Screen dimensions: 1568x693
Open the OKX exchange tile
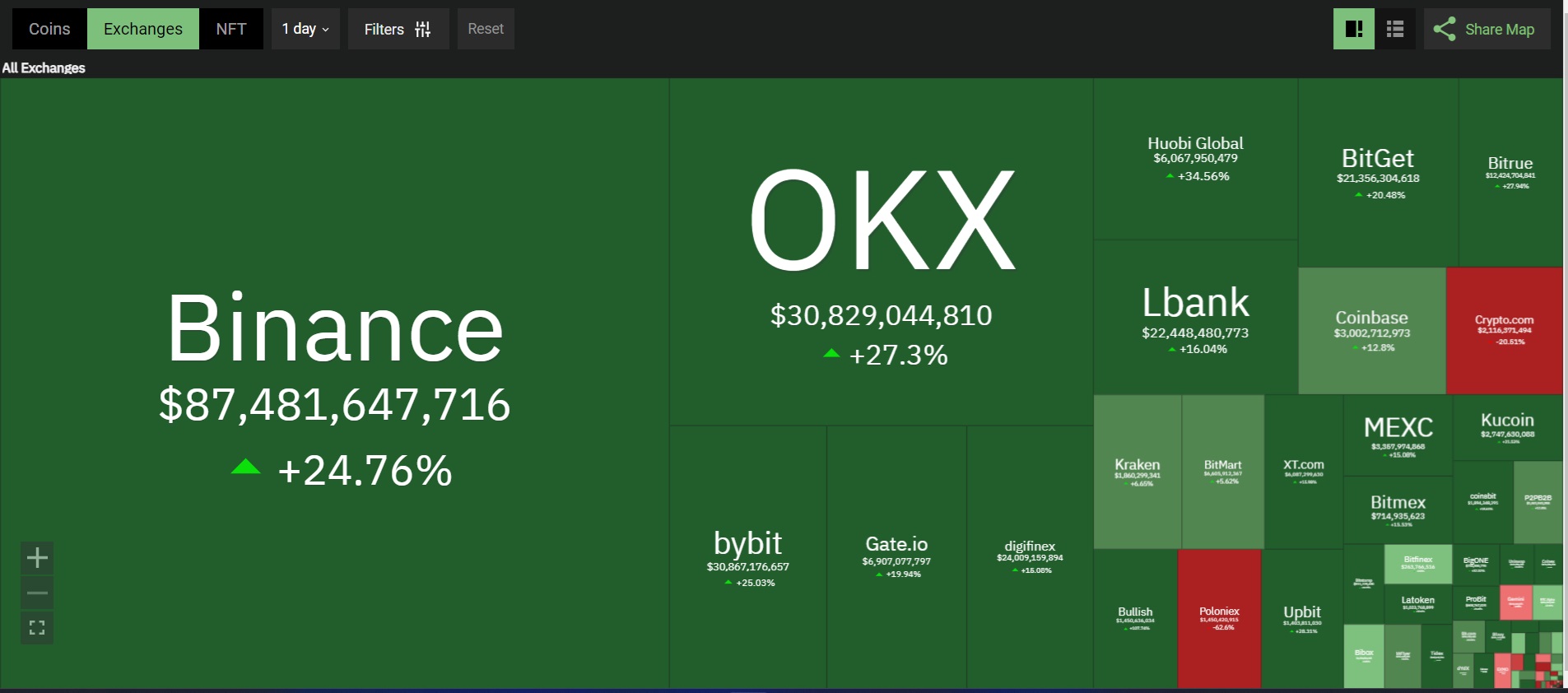click(x=882, y=252)
